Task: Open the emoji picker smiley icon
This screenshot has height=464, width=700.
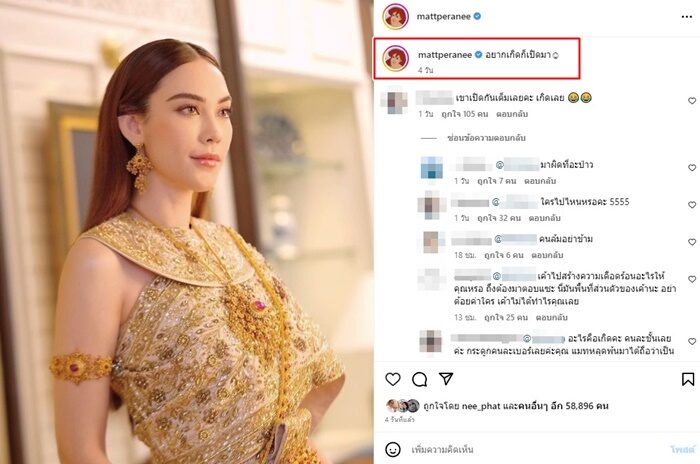Action: pyautogui.click(x=393, y=449)
